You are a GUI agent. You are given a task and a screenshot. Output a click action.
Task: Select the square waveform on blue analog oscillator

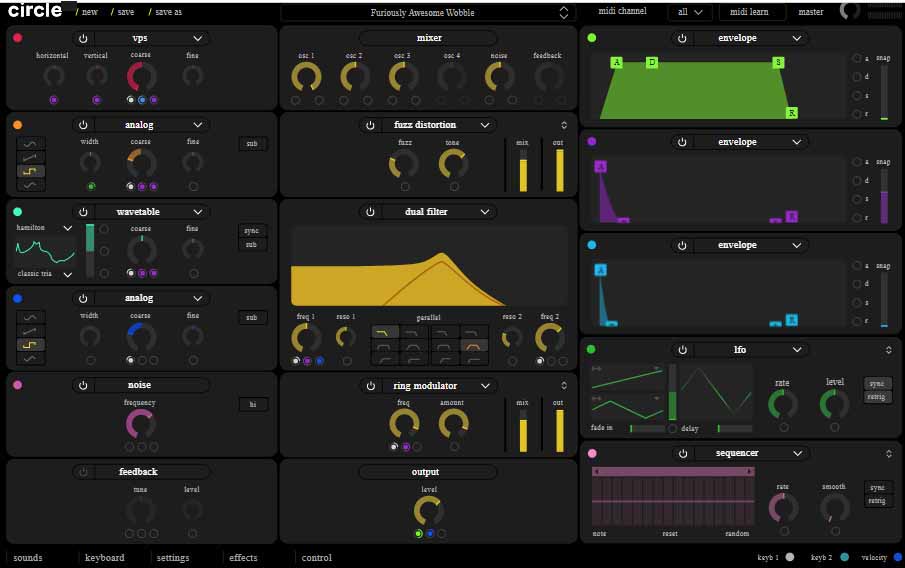click(31, 345)
